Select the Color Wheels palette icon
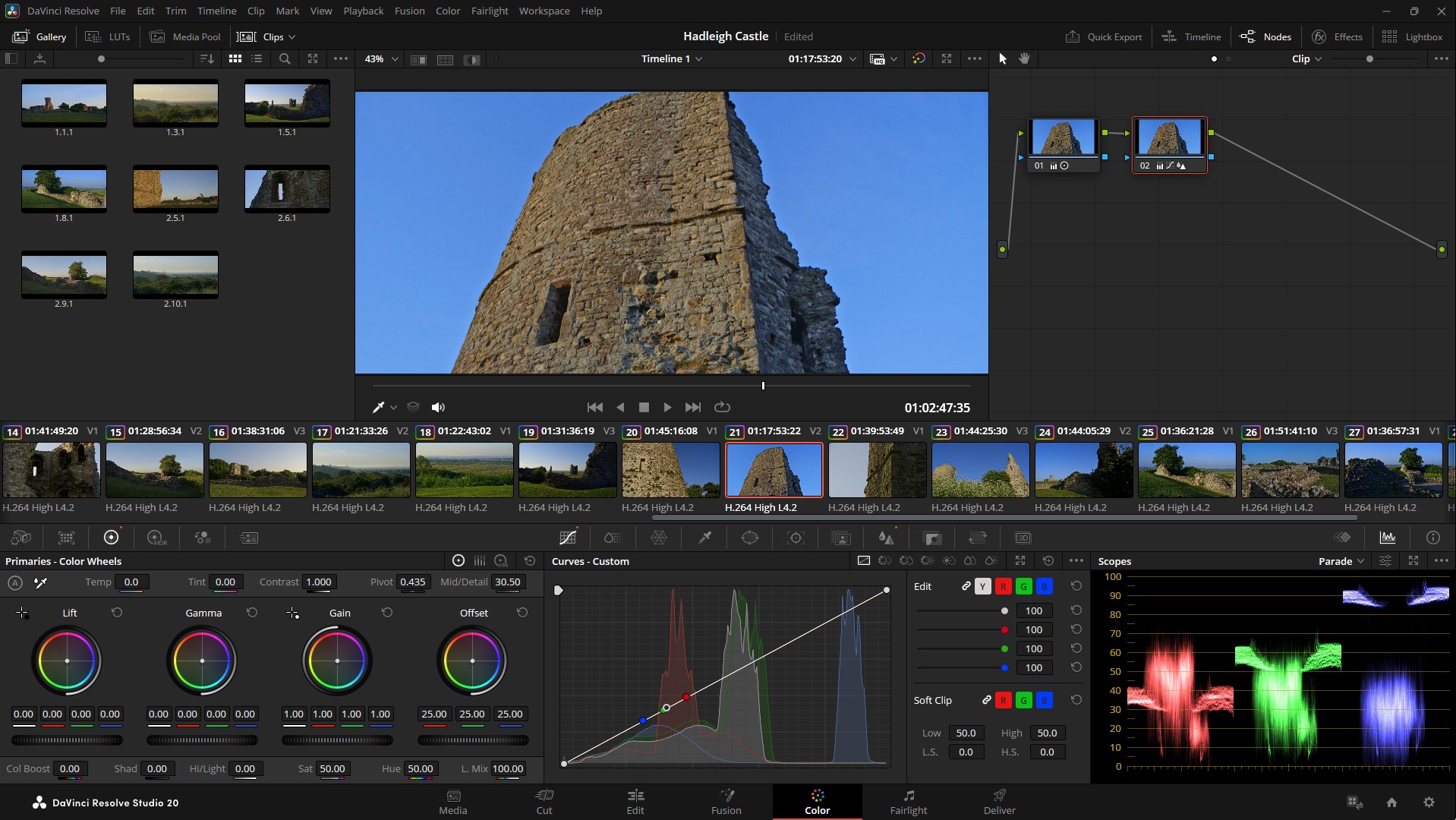Image resolution: width=1456 pixels, height=820 pixels. tap(112, 538)
